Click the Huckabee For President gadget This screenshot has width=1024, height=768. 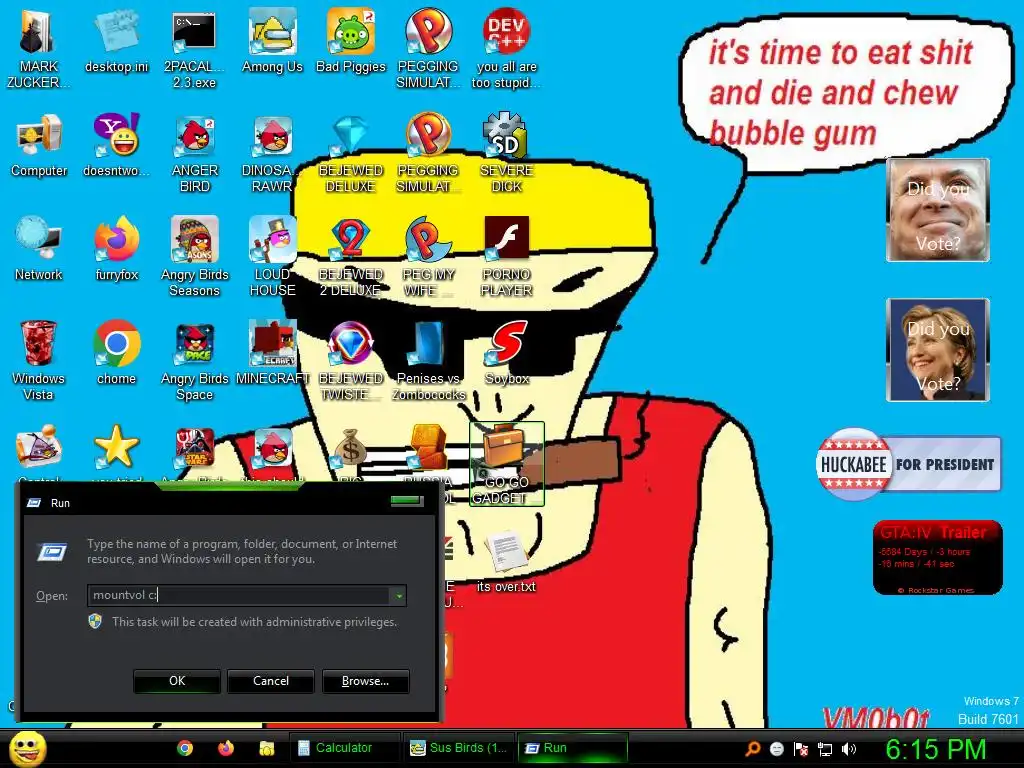coord(908,464)
